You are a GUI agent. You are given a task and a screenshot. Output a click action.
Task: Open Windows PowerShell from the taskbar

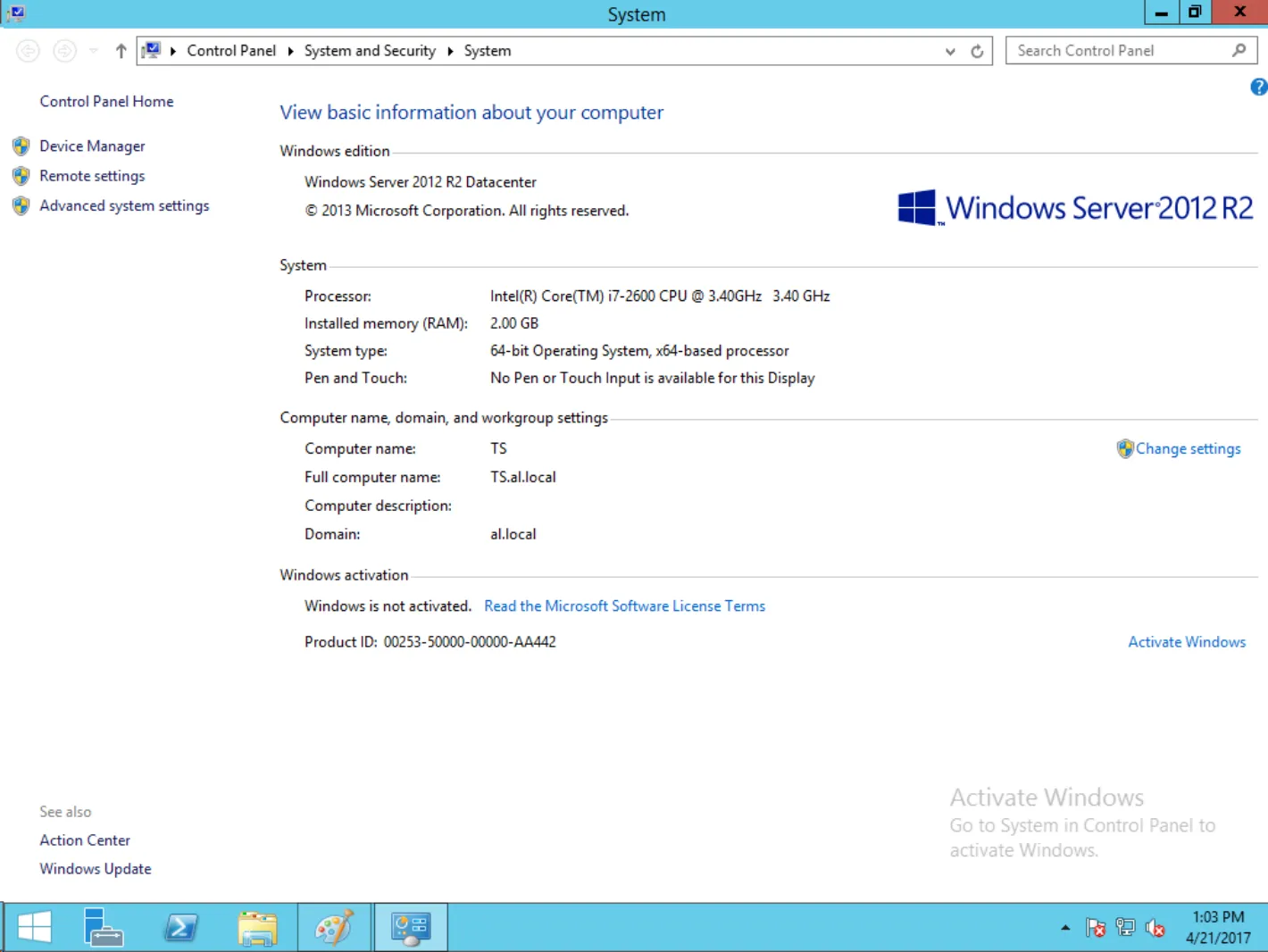(x=181, y=927)
